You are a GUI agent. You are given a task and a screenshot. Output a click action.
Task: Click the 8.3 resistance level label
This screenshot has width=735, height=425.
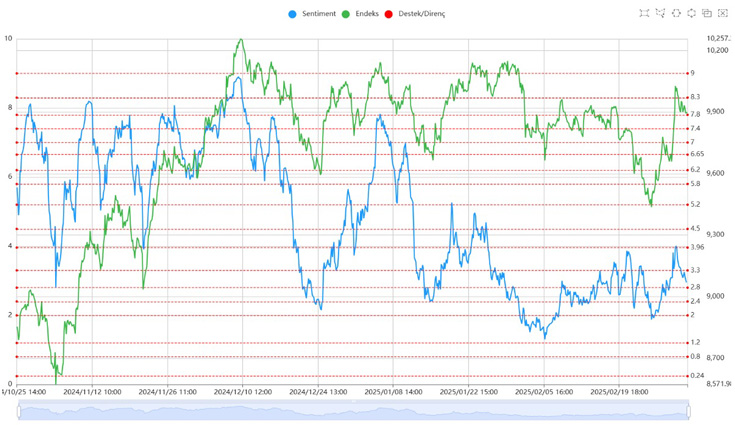(695, 97)
